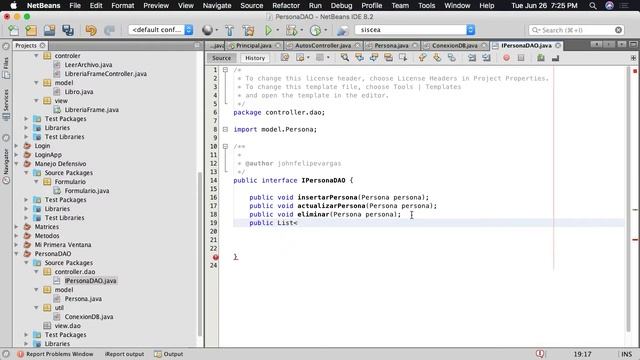The image size is (640, 360).
Task: Open macOS Spotlight search icon
Action: pyautogui.click(x=593, y=6)
